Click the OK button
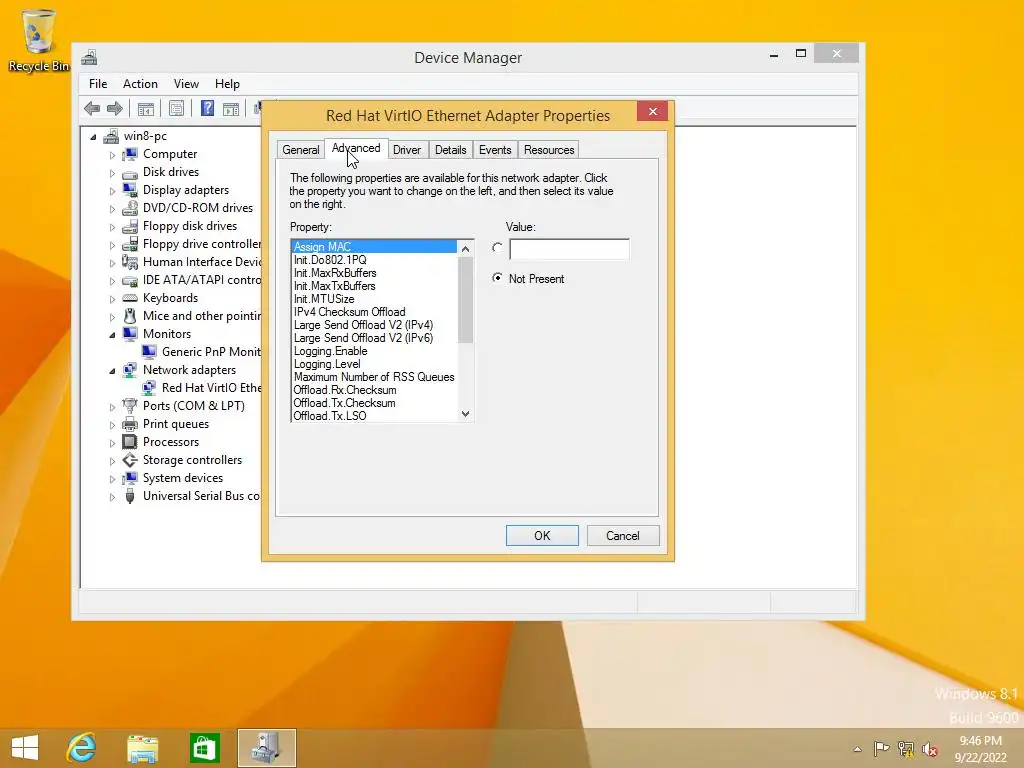The width and height of the screenshot is (1024, 768). [542, 536]
